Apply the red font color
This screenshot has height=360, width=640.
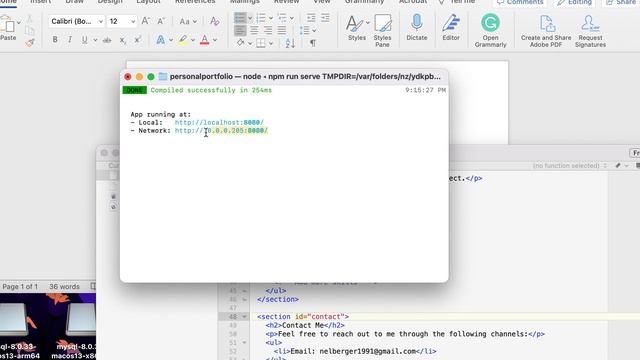tap(205, 40)
